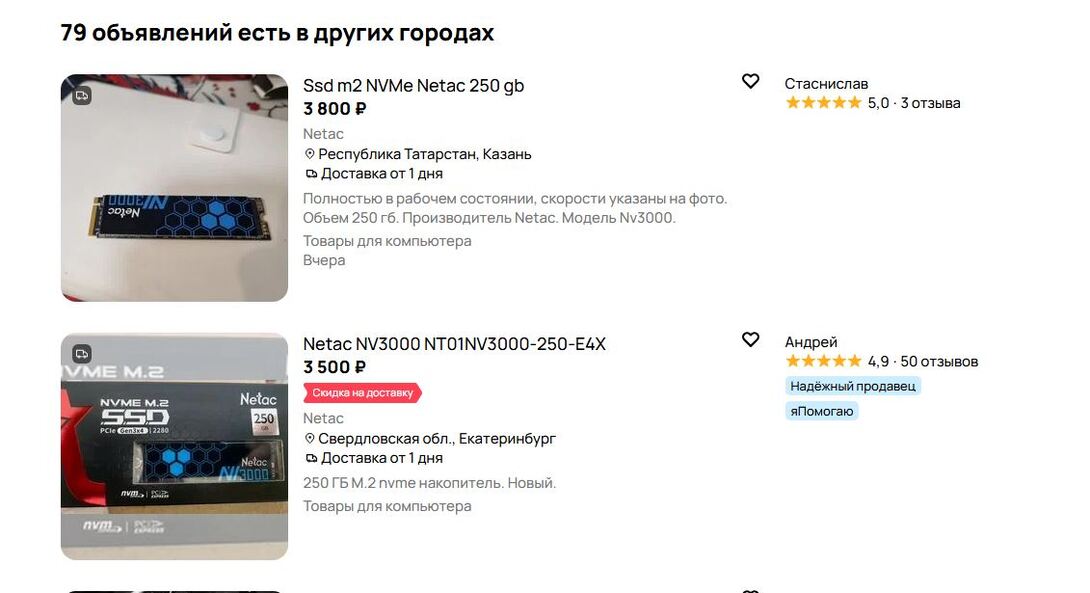
Task: Click delivery badge icon on second listing photo
Action: pos(82,353)
